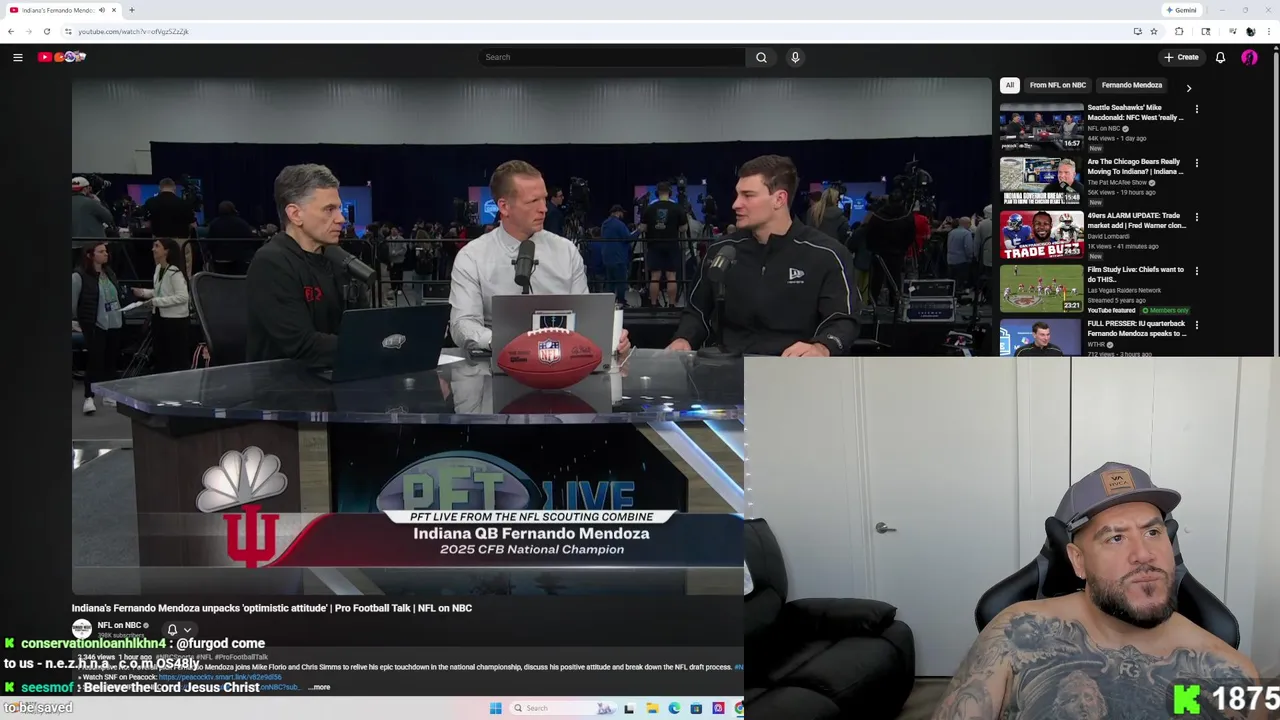The height and width of the screenshot is (720, 1280).
Task: Go back with browser back arrow
Action: (x=11, y=31)
